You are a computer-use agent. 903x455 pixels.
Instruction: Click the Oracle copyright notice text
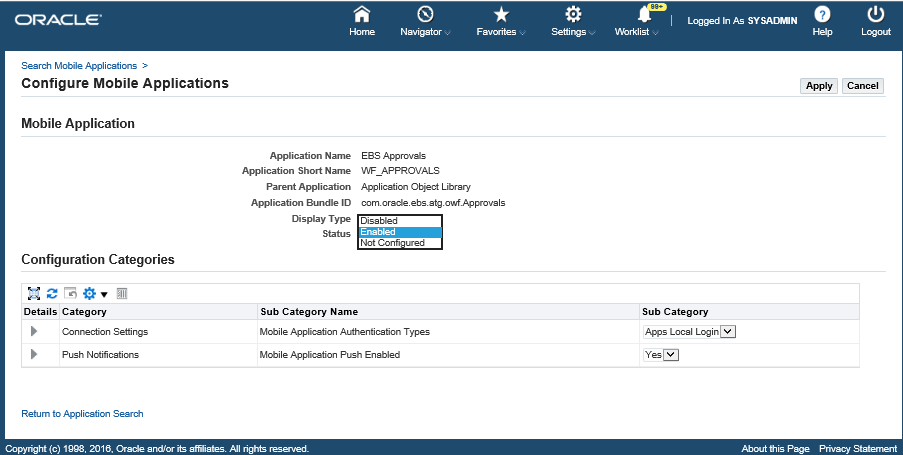pos(157,449)
